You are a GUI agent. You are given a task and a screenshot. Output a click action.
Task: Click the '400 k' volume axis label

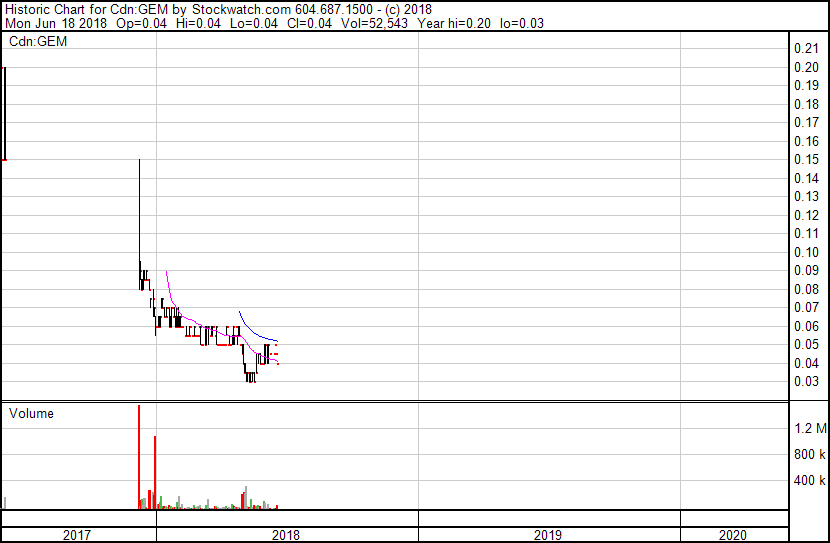tap(810, 481)
